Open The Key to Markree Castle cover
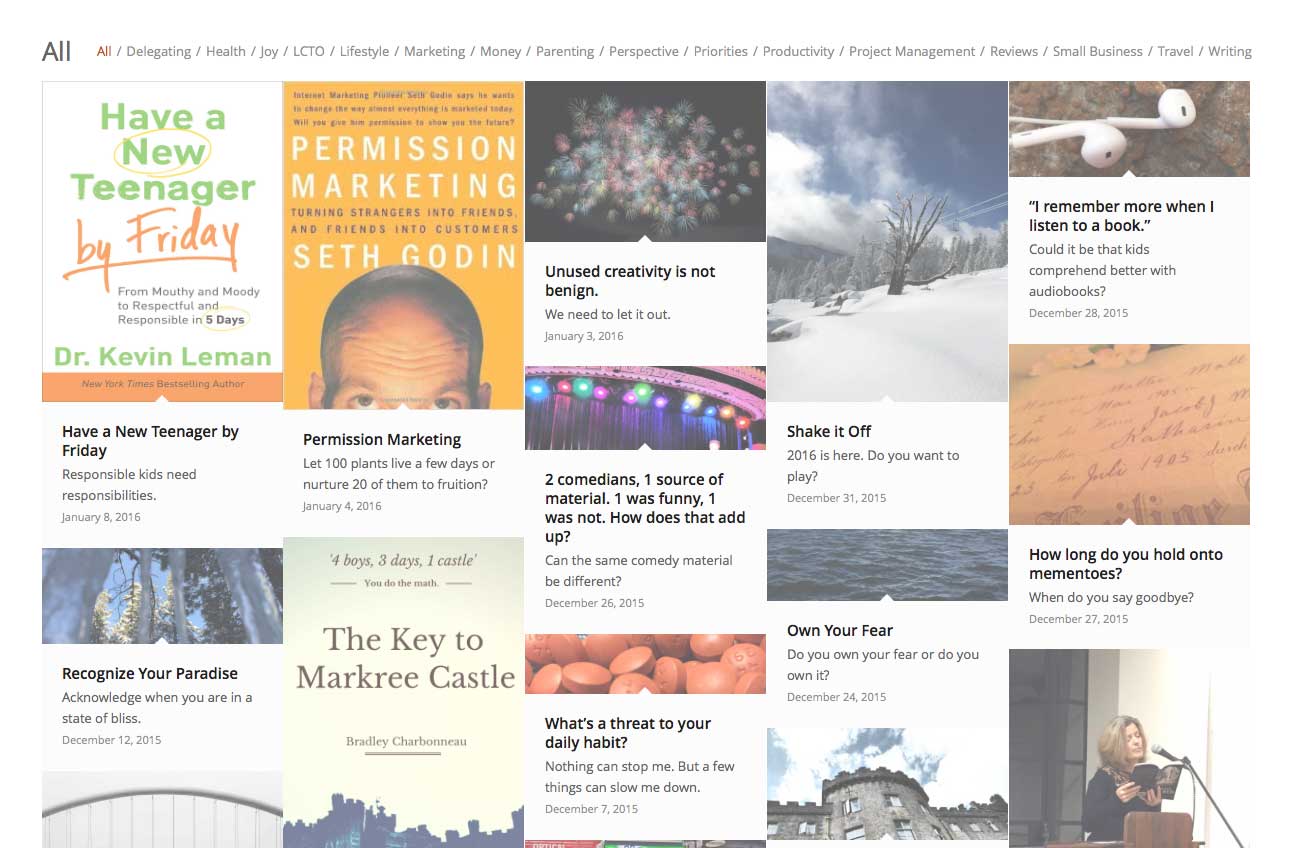 coord(404,692)
